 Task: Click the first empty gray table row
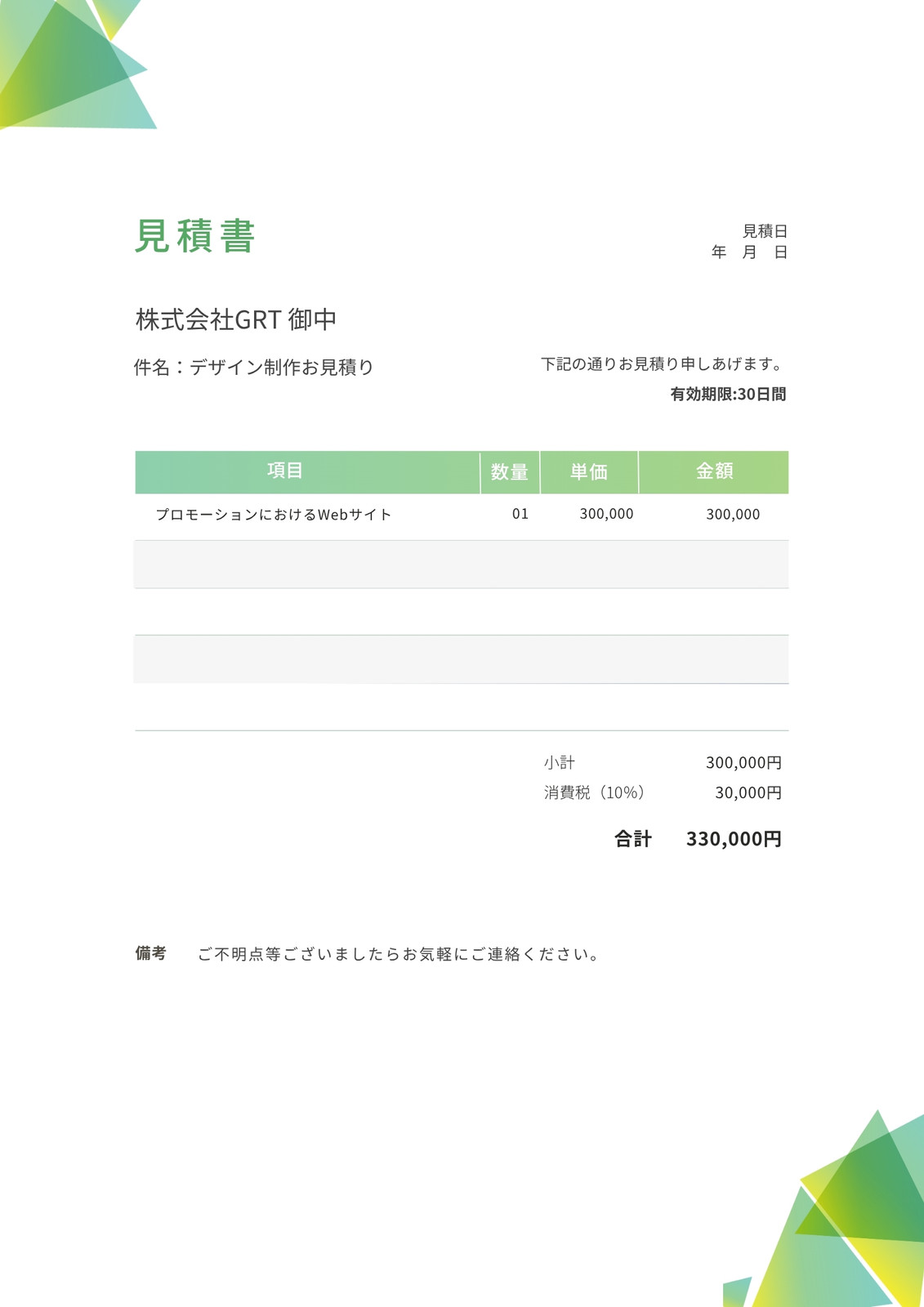coord(462,564)
